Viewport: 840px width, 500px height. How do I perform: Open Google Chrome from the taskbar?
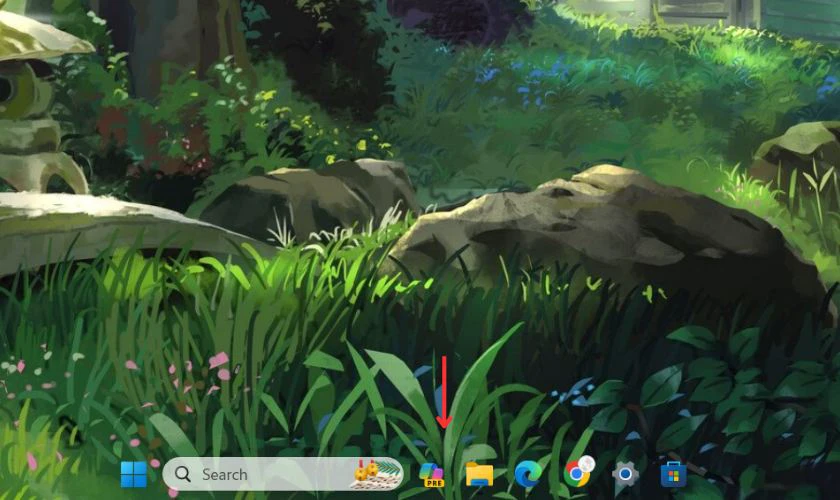click(579, 473)
